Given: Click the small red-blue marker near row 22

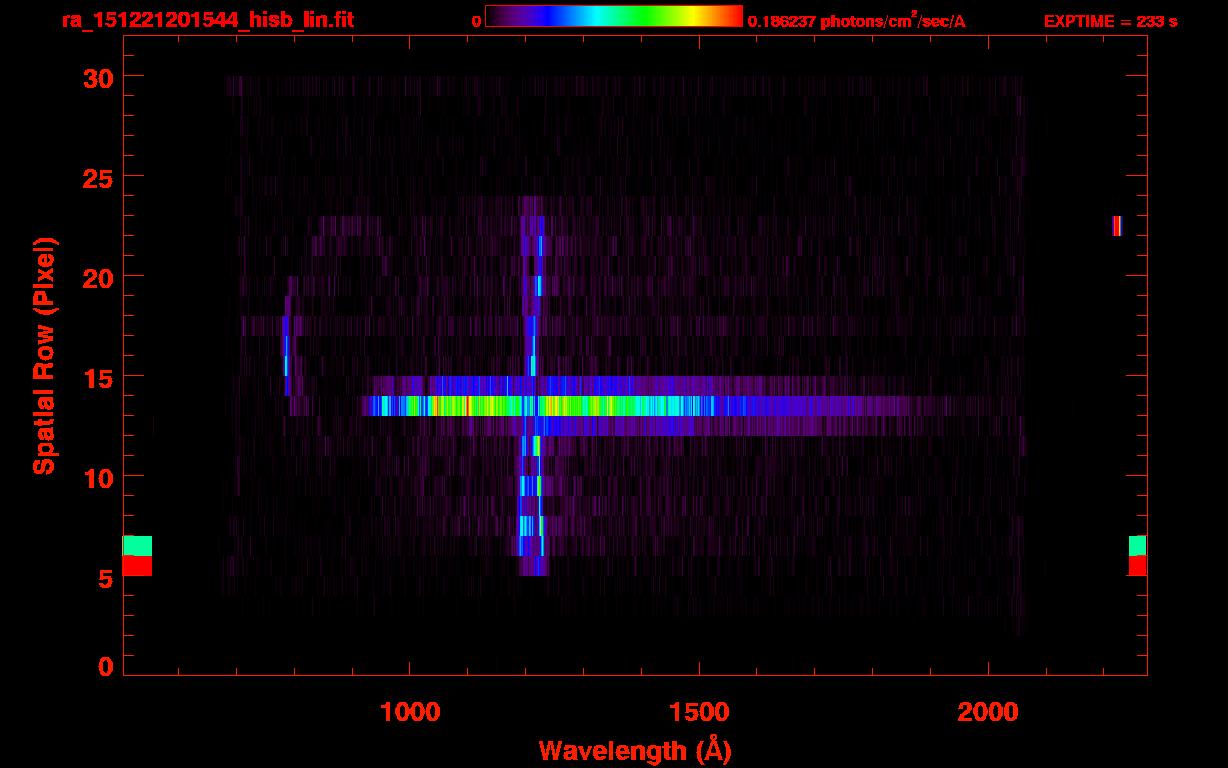Looking at the screenshot, I should [x=1116, y=226].
